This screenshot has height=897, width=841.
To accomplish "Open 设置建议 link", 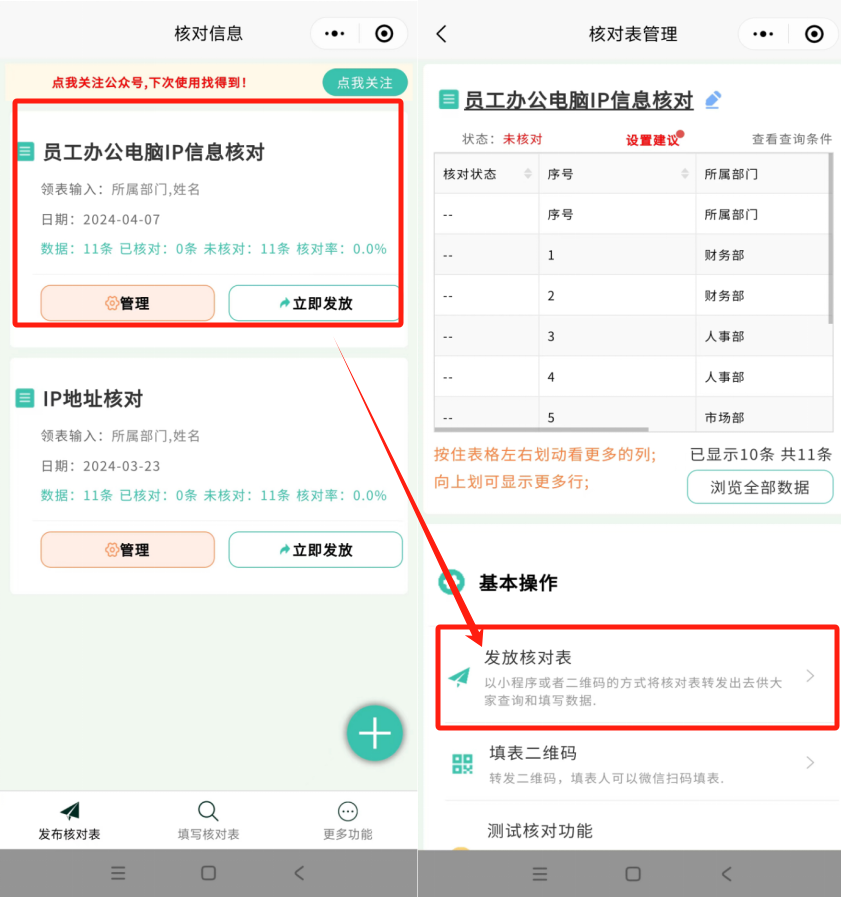I will click(652, 140).
